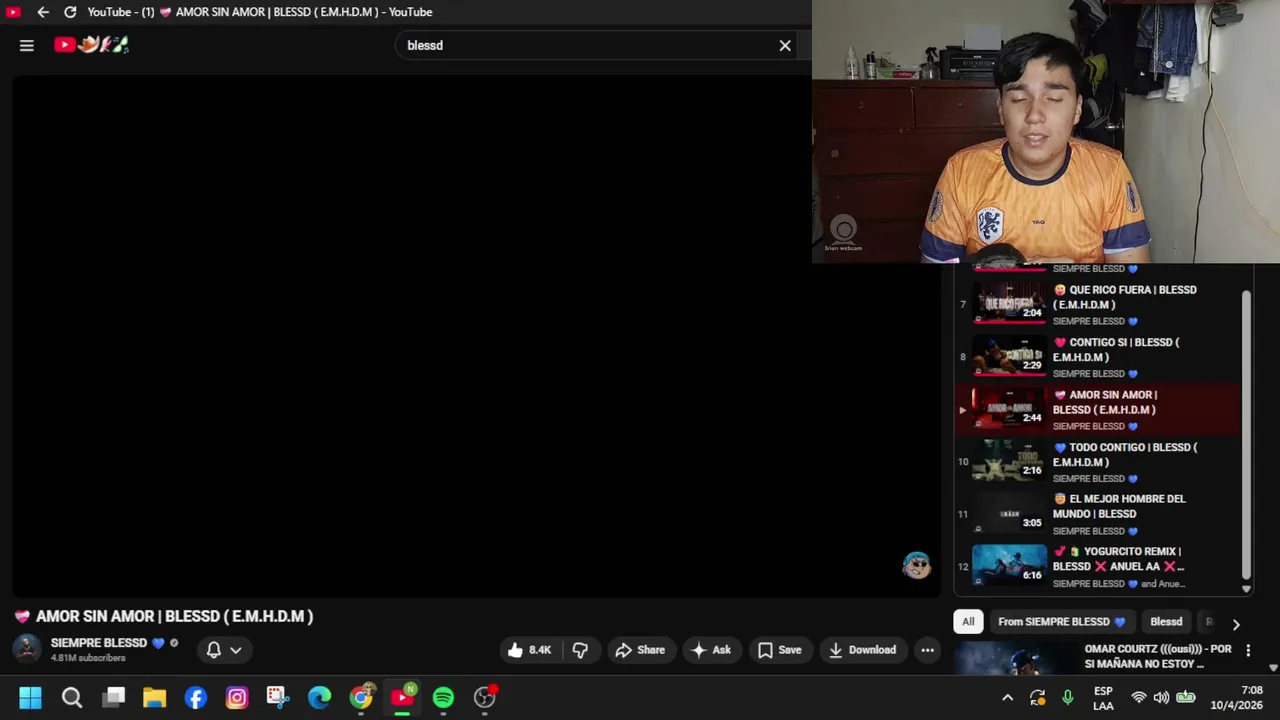Click the playlist scrollbar
The height and width of the screenshot is (720, 1280).
tap(1246, 435)
